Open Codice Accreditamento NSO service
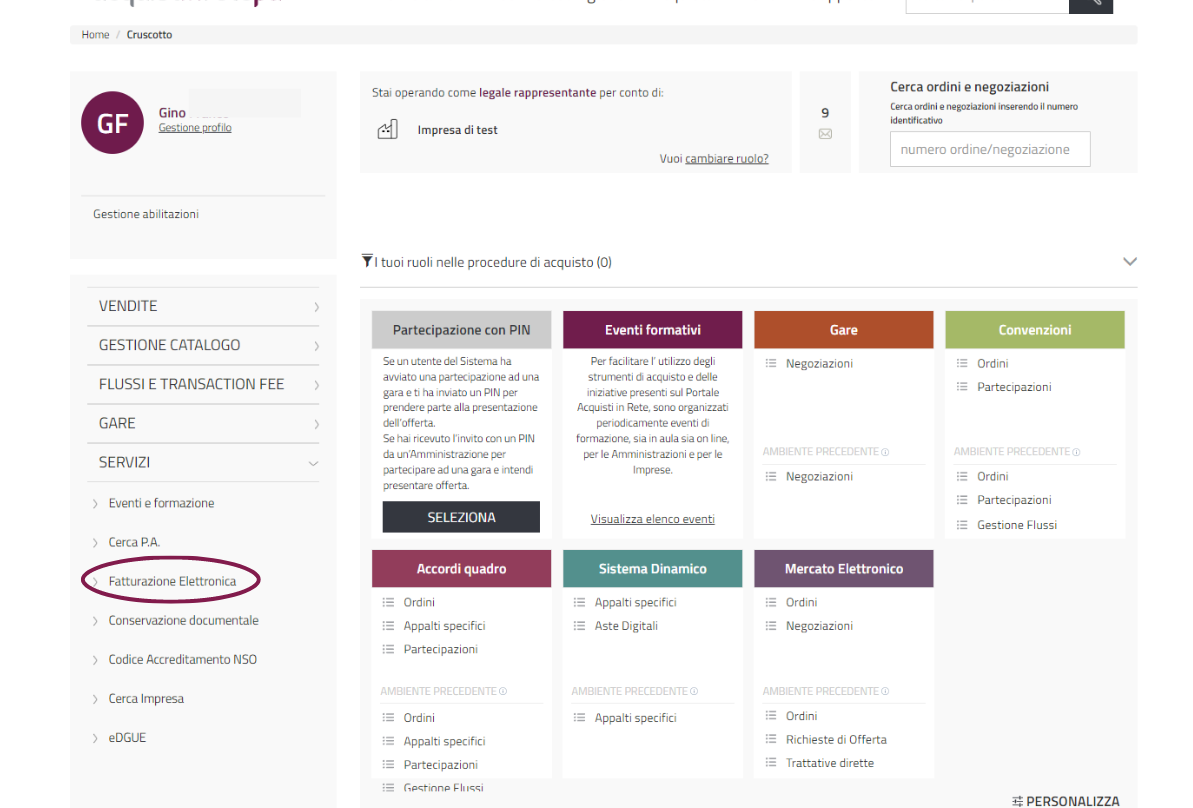 click(182, 660)
